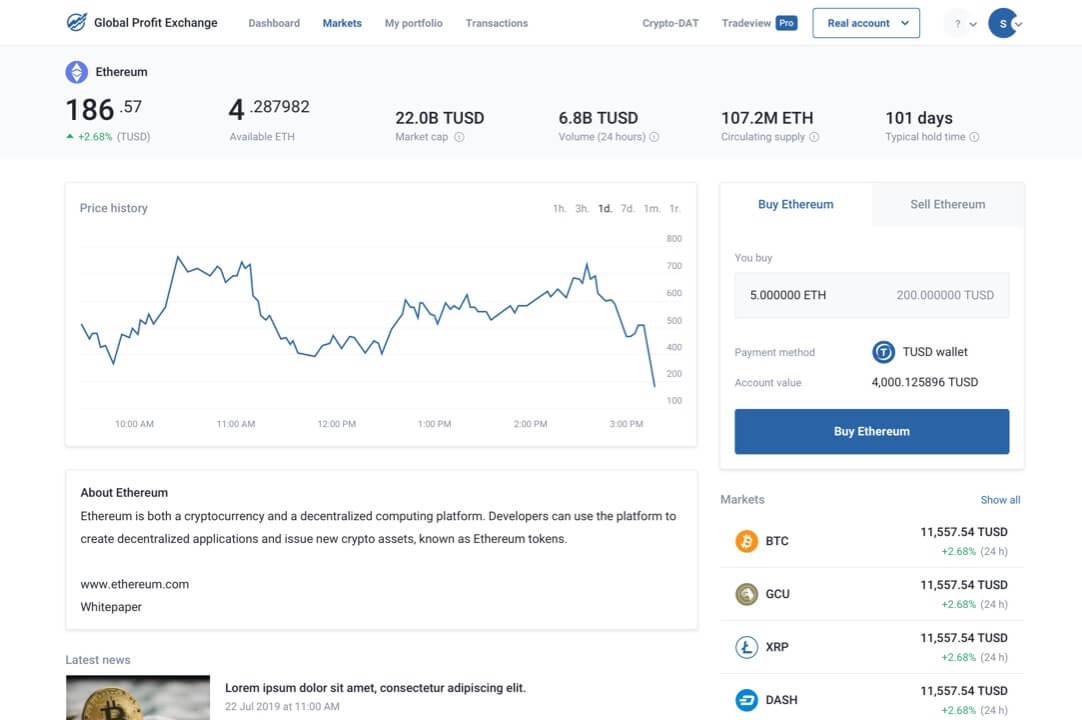
Task: Click the GCU market row label
Action: [x=778, y=594]
